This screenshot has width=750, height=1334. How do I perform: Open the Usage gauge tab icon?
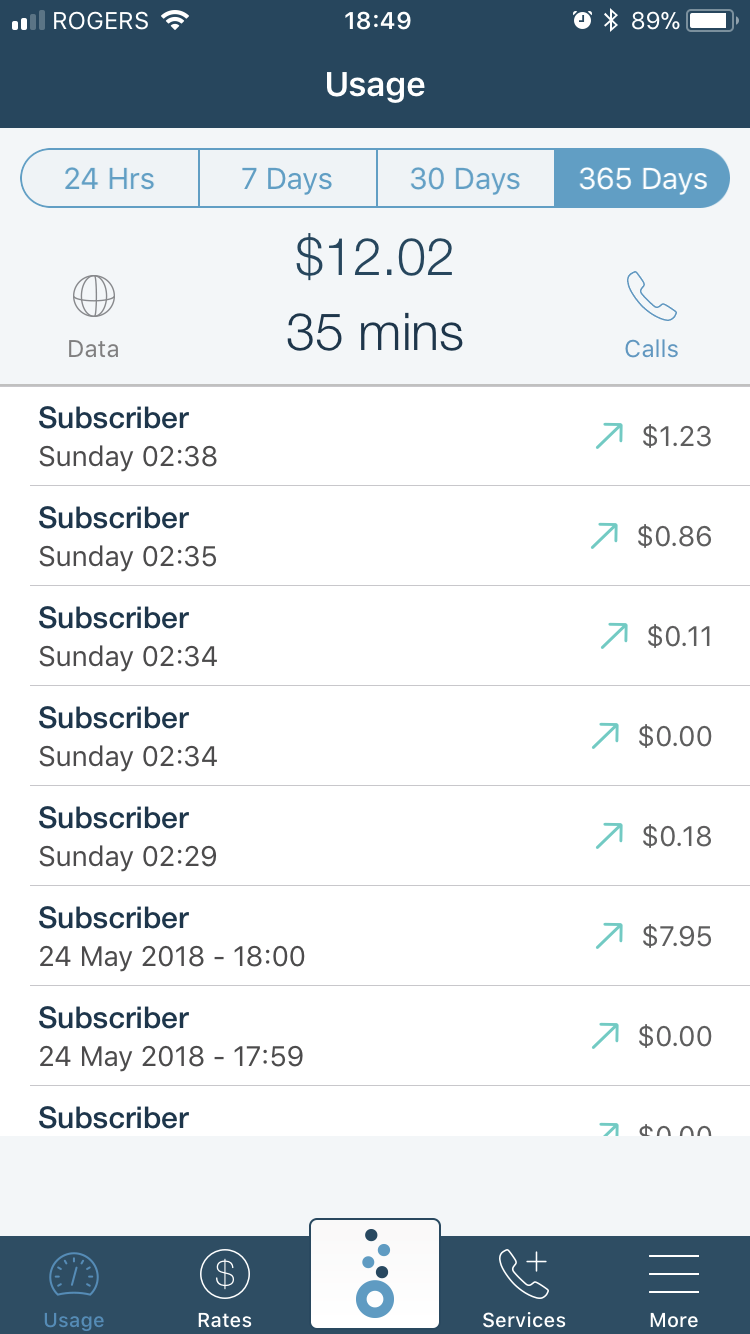tap(74, 1276)
